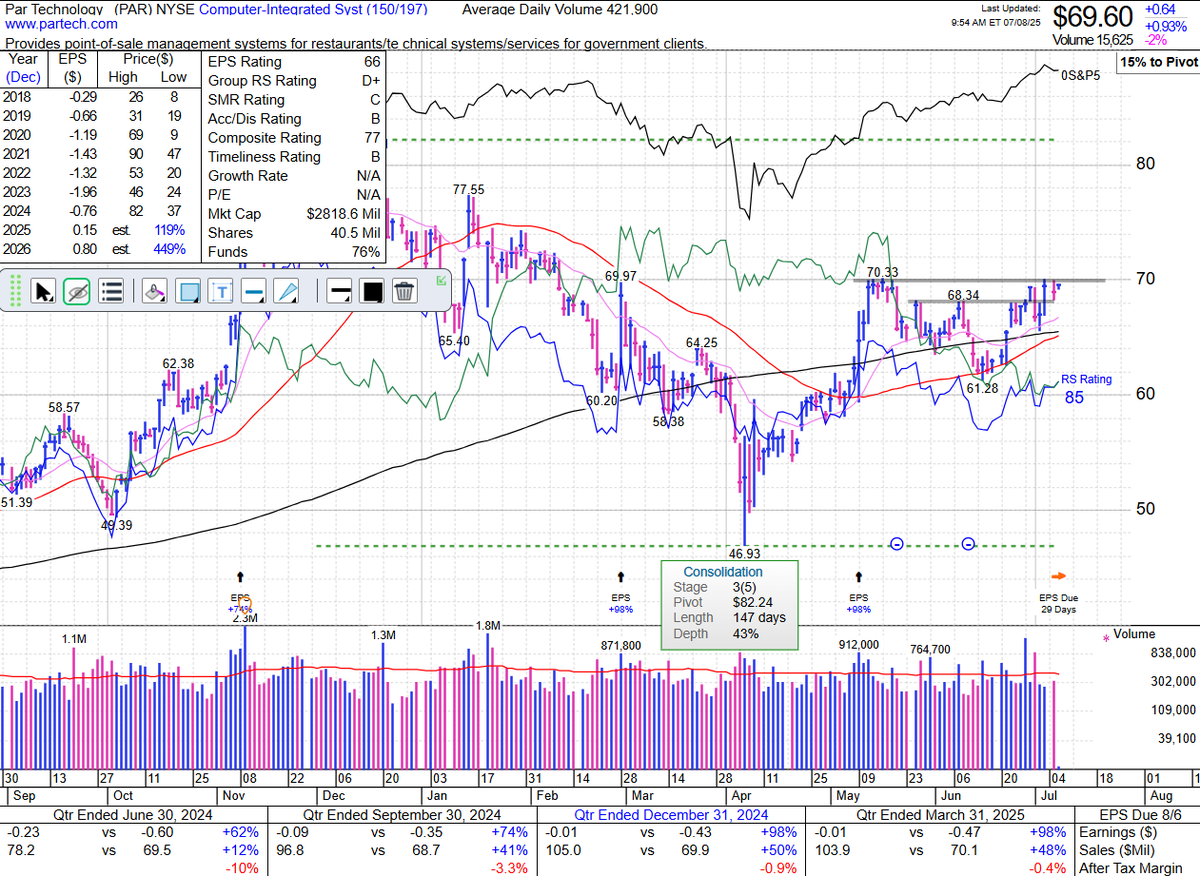
Task: Click the May EPS arrow marker
Action: pos(858,577)
